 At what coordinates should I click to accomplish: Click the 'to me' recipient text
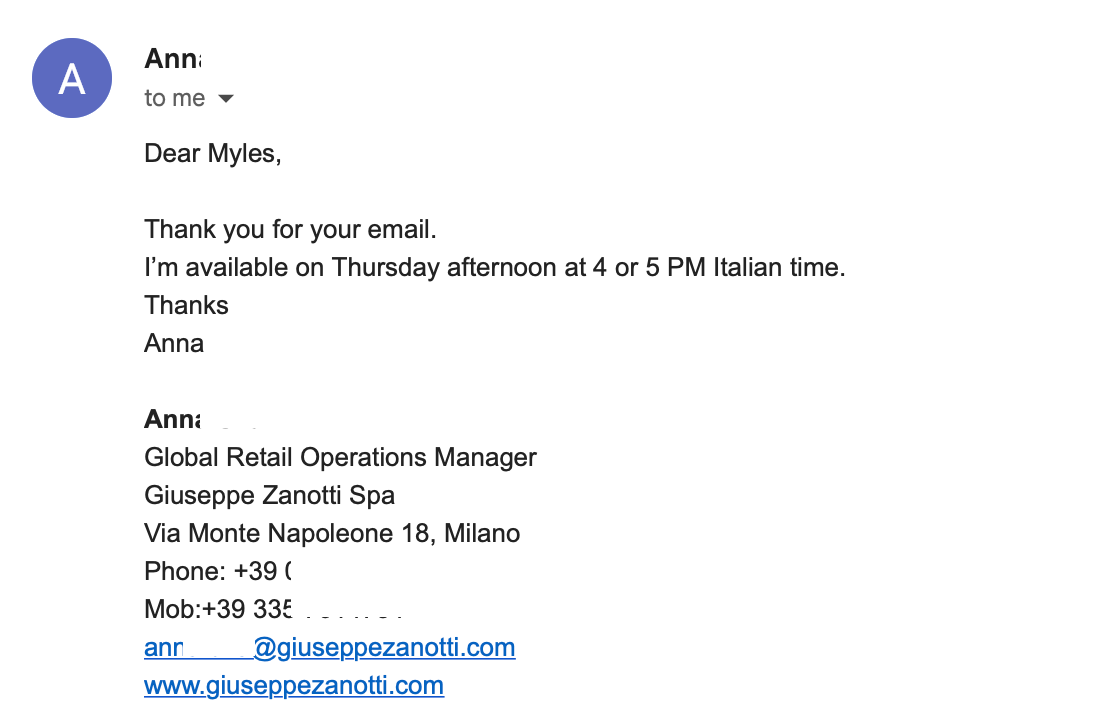pos(175,98)
